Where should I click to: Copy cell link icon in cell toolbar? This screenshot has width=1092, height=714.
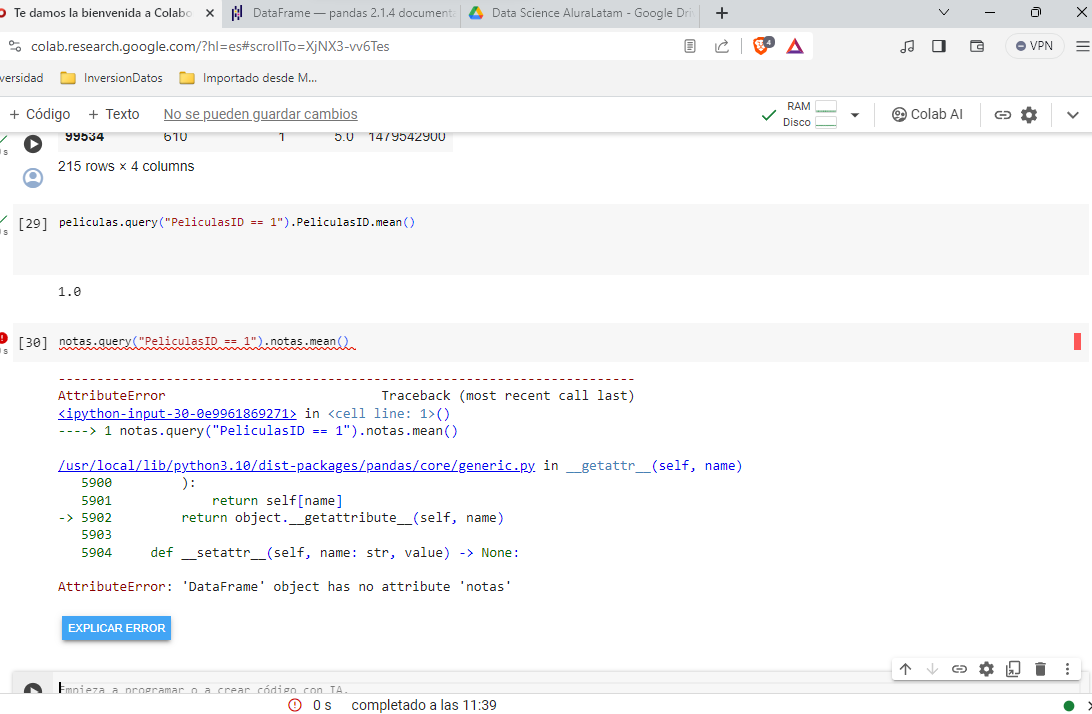click(959, 669)
